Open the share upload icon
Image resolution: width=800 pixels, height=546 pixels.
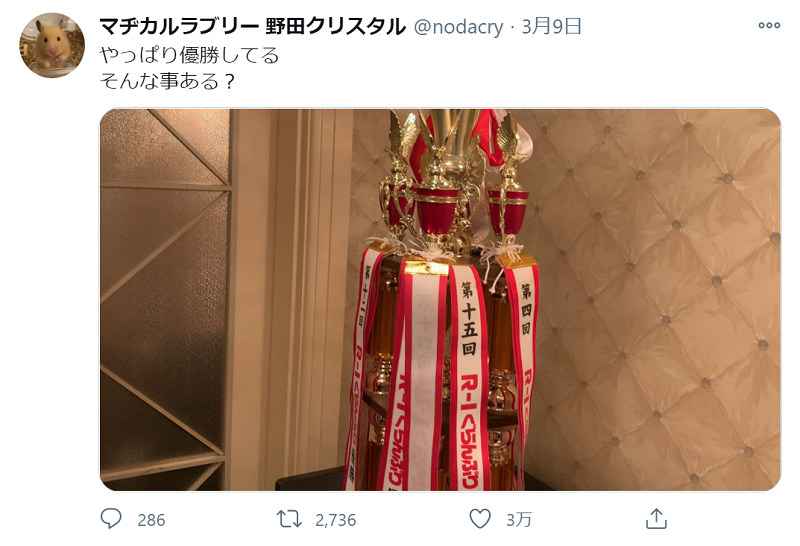coord(656,519)
